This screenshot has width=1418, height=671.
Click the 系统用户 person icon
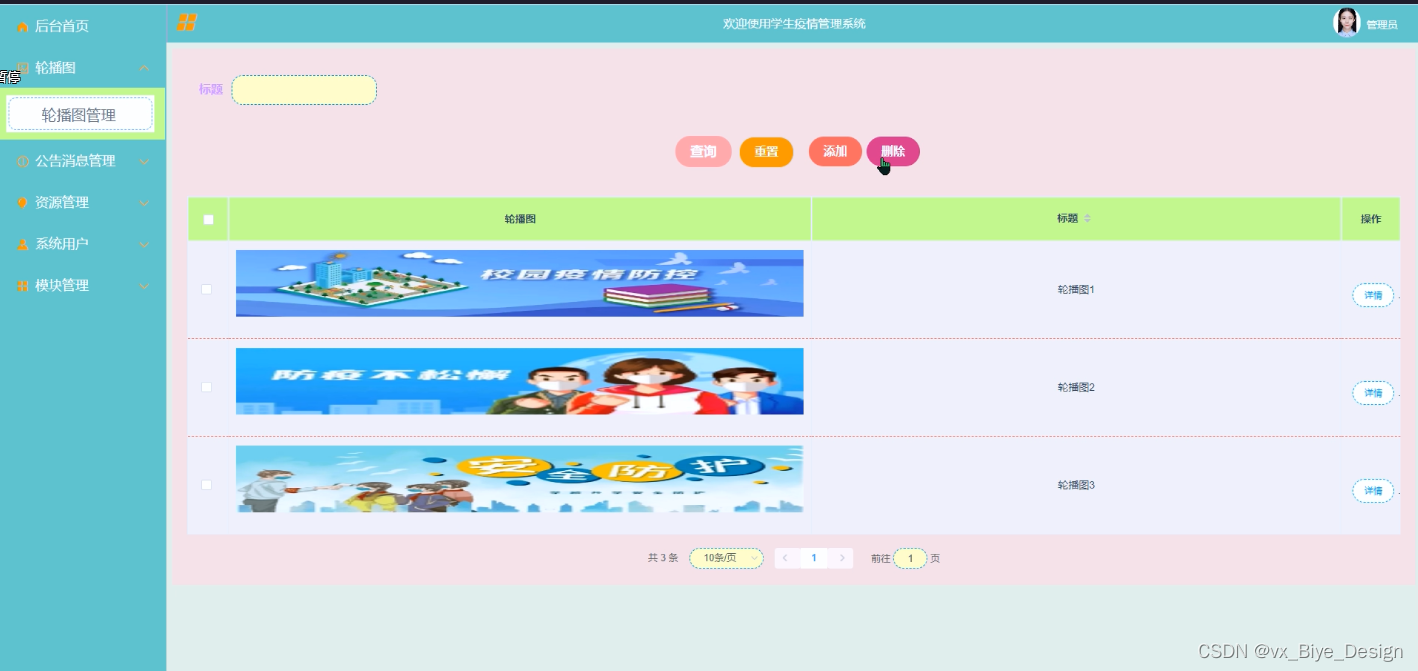click(x=23, y=244)
